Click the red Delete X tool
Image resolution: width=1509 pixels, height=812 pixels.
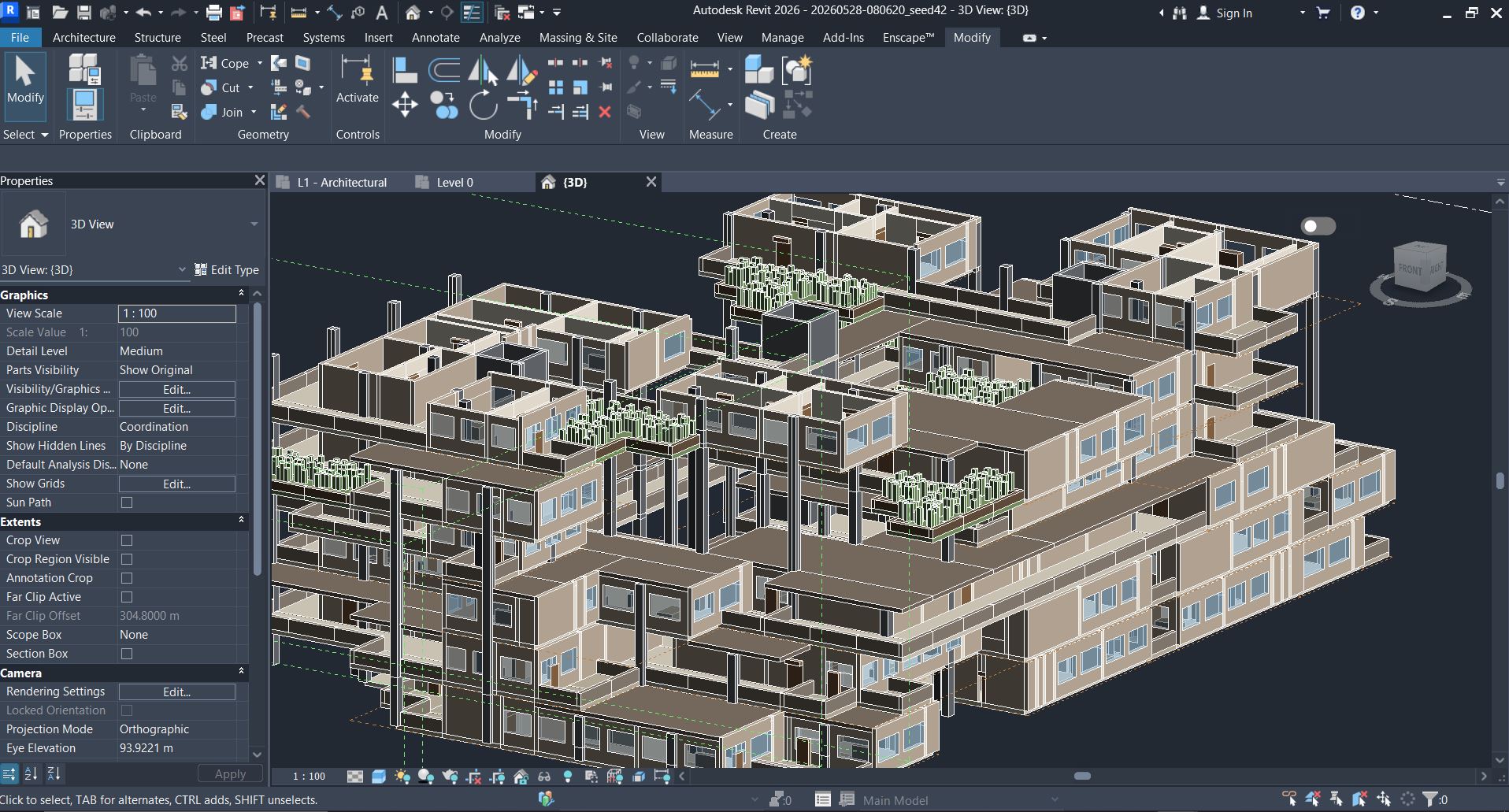[605, 112]
